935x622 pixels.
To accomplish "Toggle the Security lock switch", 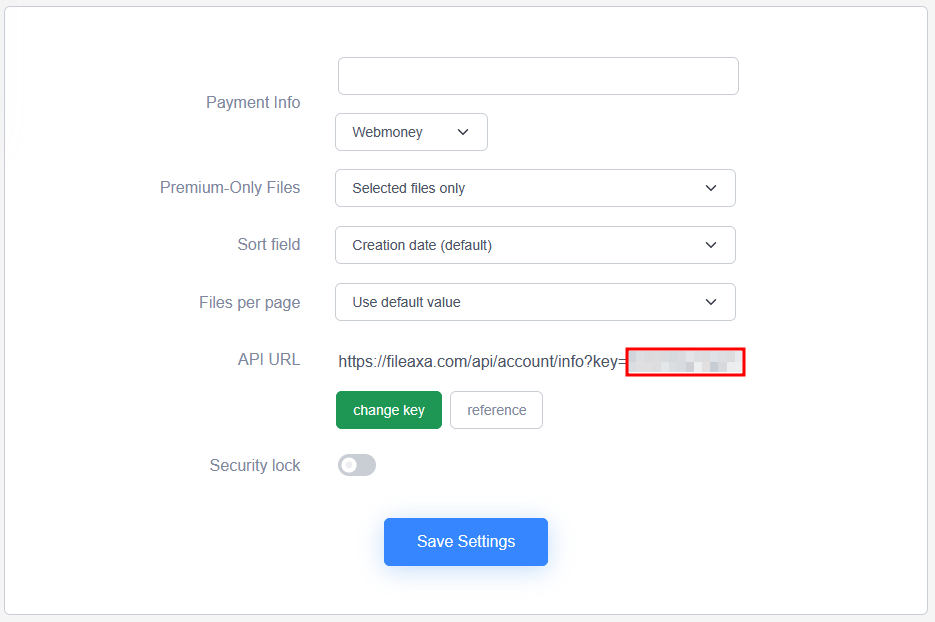I will [357, 465].
